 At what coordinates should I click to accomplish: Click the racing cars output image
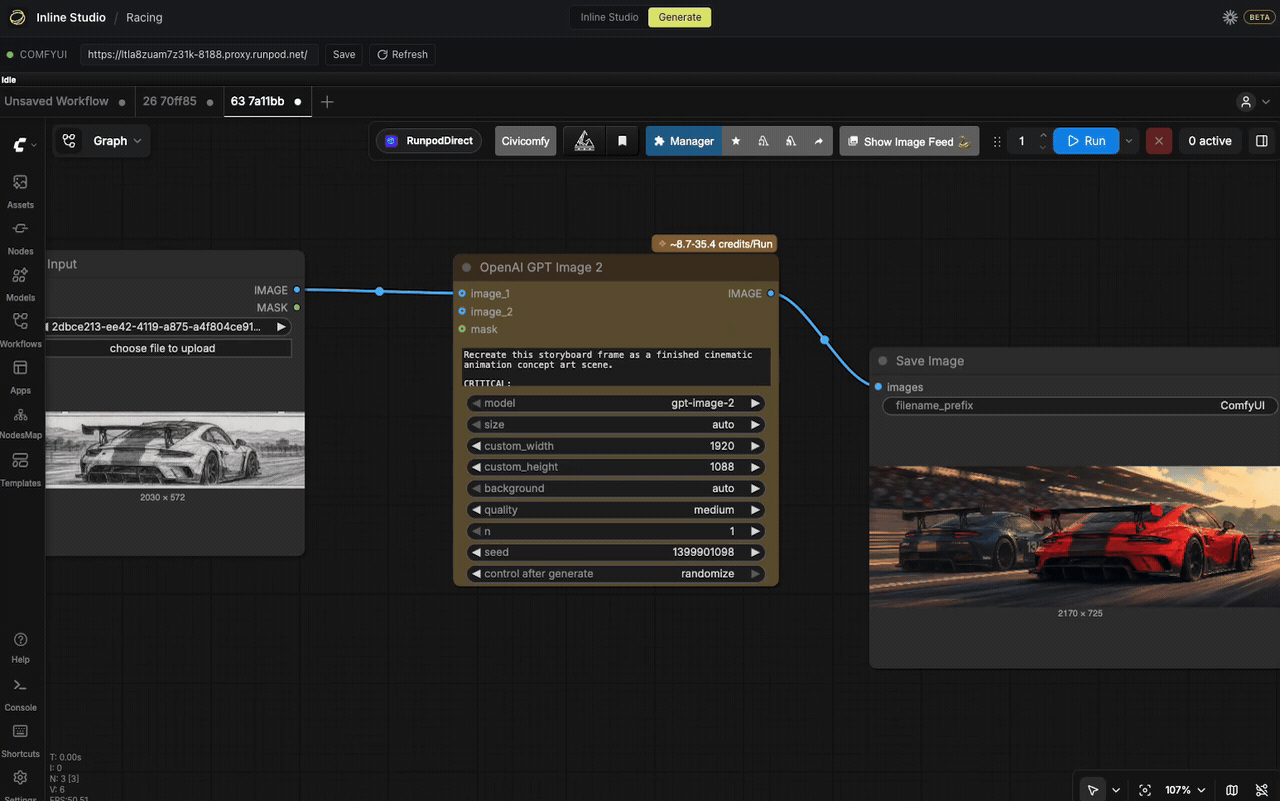(1075, 536)
